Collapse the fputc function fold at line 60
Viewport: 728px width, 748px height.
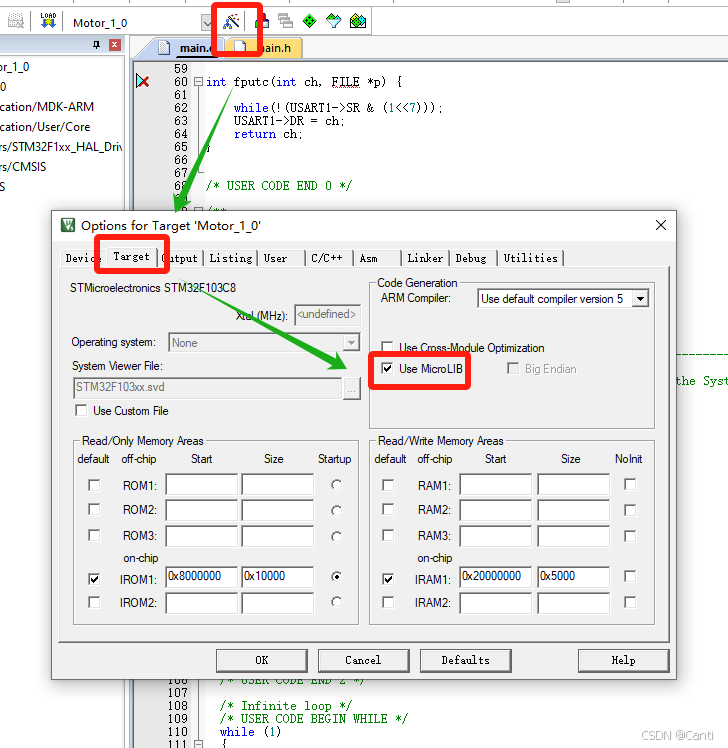(198, 82)
